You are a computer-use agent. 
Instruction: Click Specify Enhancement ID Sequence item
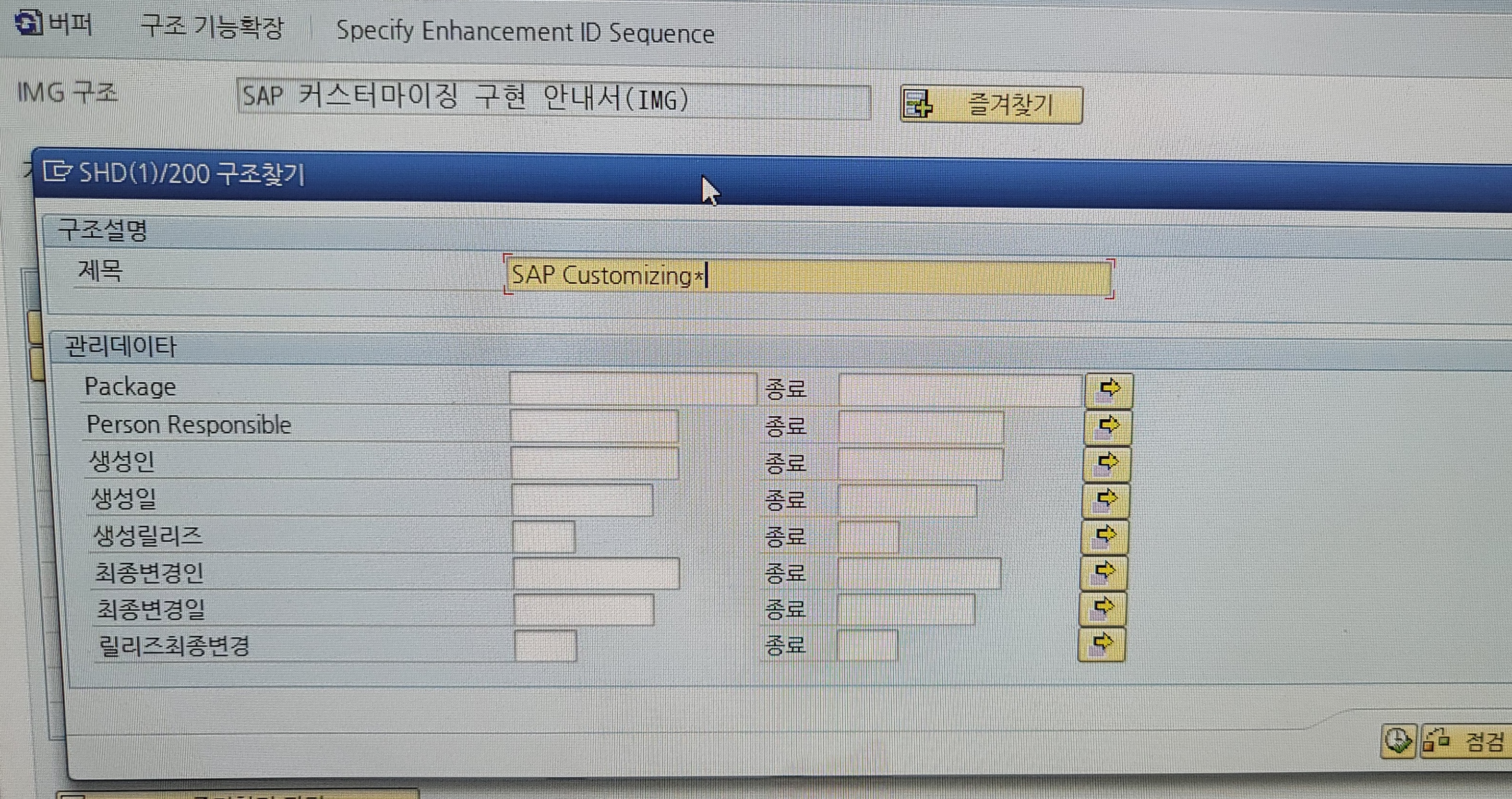point(525,32)
